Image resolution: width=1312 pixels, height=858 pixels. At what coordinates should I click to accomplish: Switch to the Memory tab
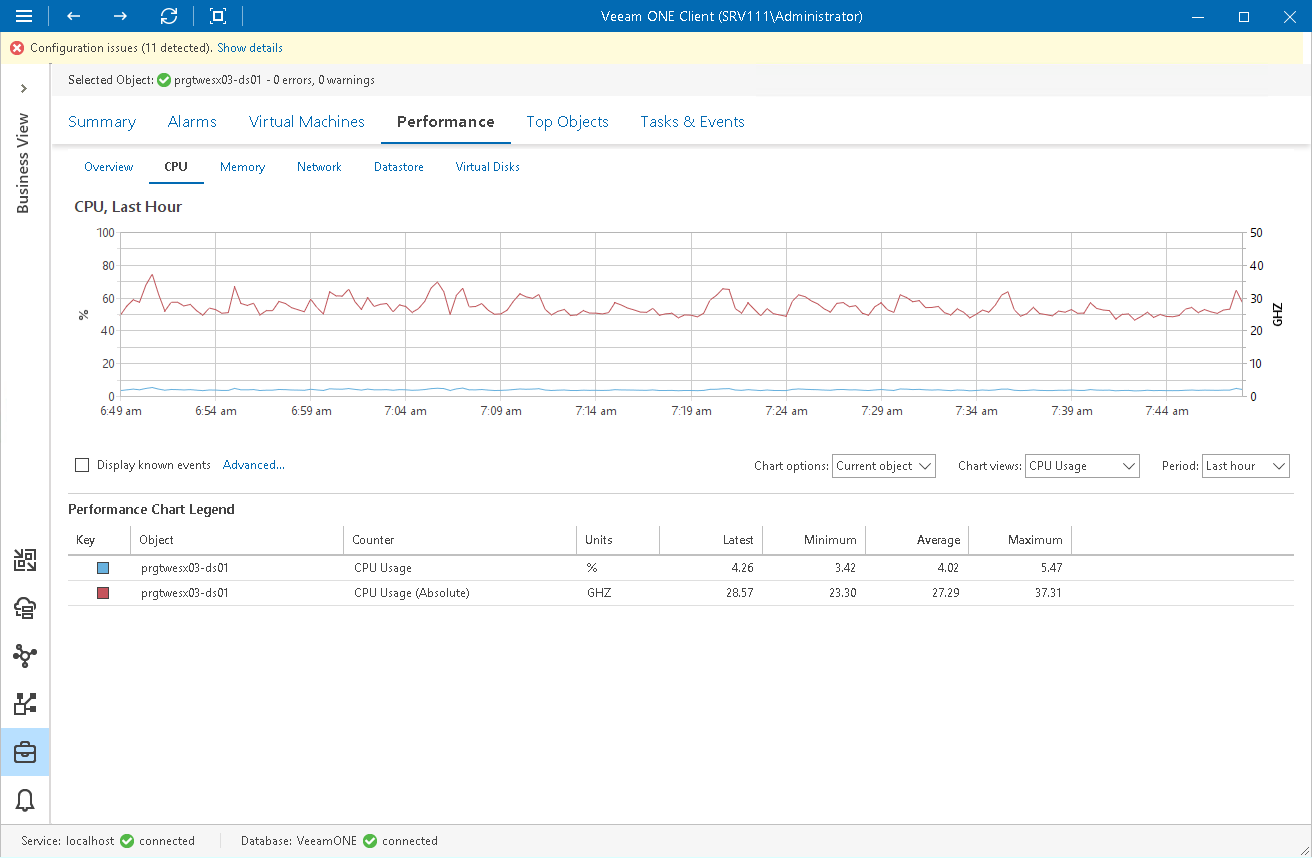(242, 167)
